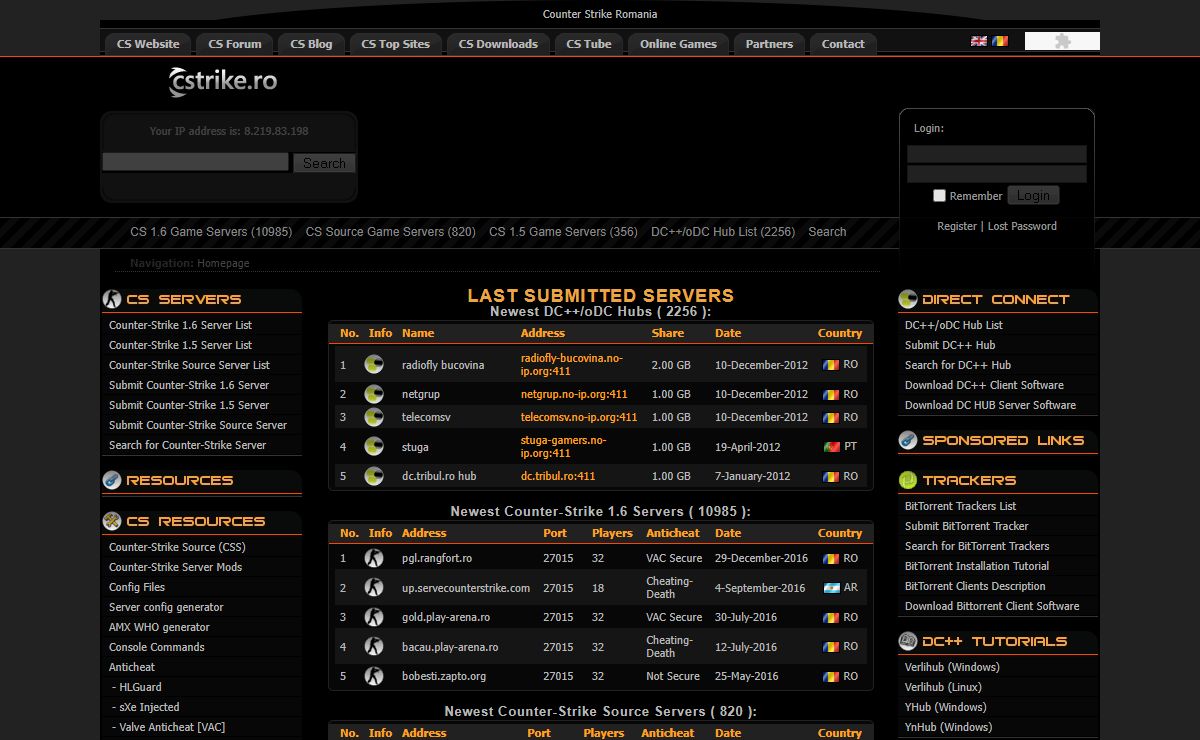Open the Partners tab
This screenshot has height=740, width=1200.
769,44
